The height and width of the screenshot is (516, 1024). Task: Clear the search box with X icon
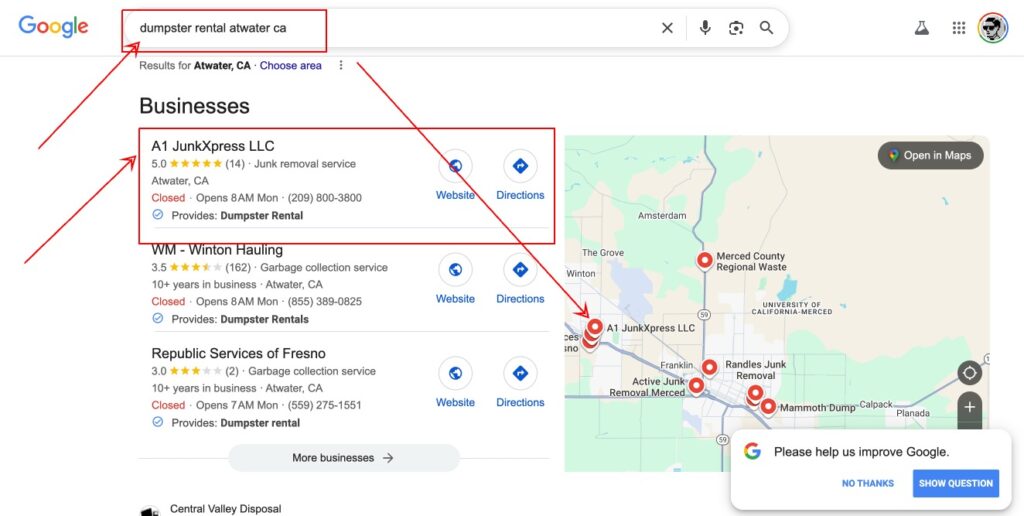[667, 28]
